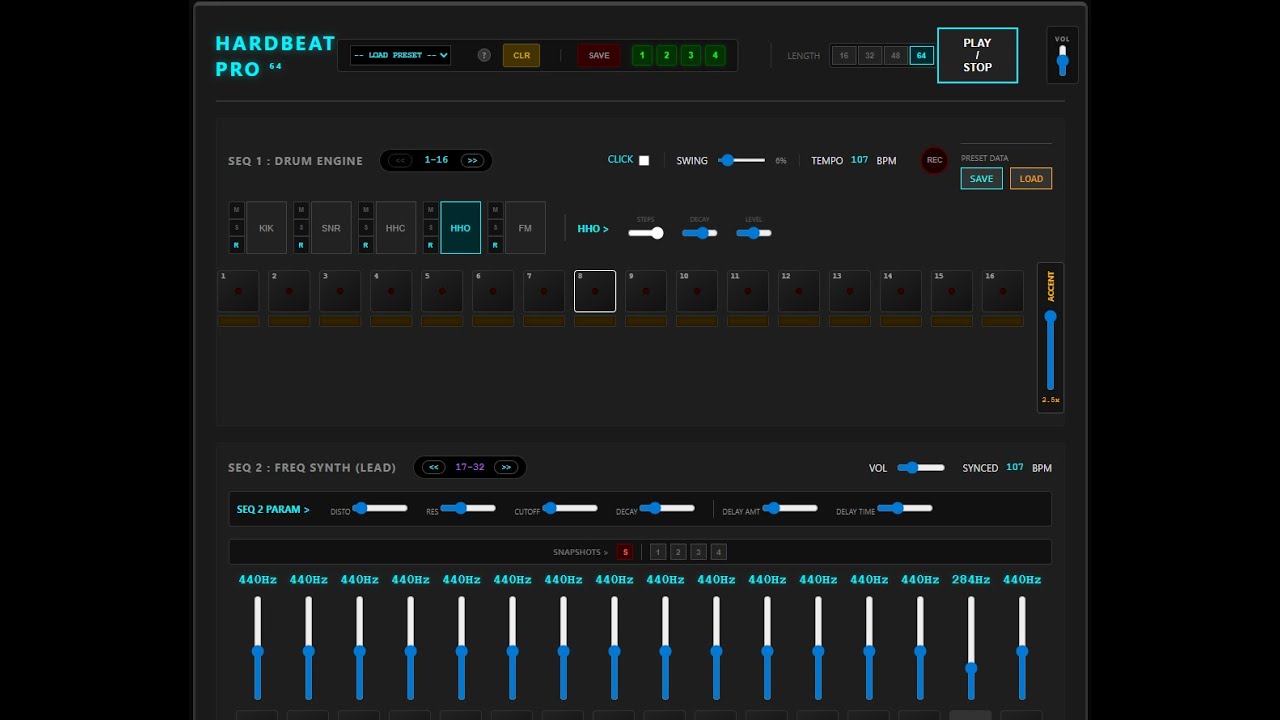The height and width of the screenshot is (720, 1280).
Task: Click the preset data LOAD button
Action: (1031, 179)
